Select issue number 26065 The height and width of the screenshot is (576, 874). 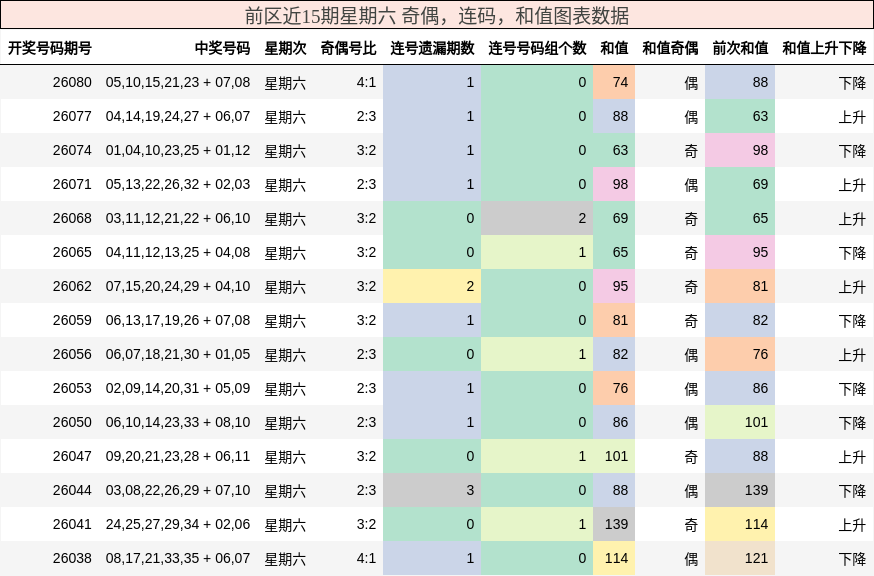(x=72, y=253)
